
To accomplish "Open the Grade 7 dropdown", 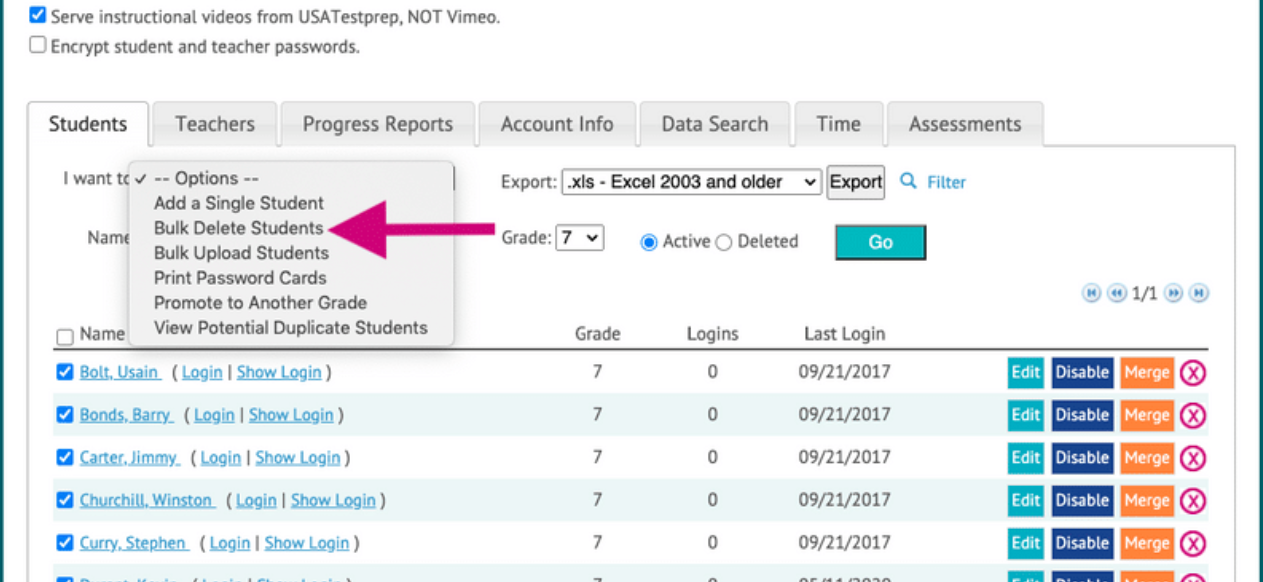I will pyautogui.click(x=579, y=238).
